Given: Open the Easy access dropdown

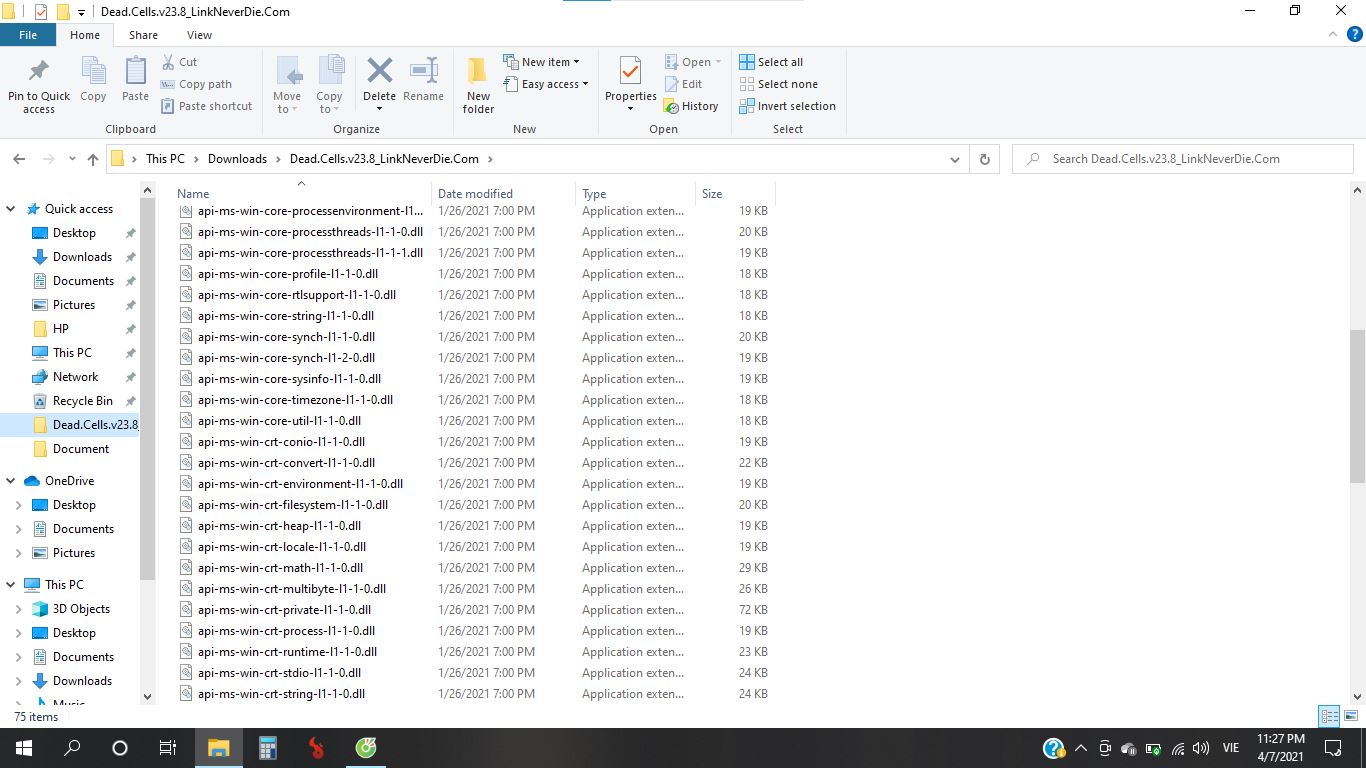Looking at the screenshot, I should 546,84.
